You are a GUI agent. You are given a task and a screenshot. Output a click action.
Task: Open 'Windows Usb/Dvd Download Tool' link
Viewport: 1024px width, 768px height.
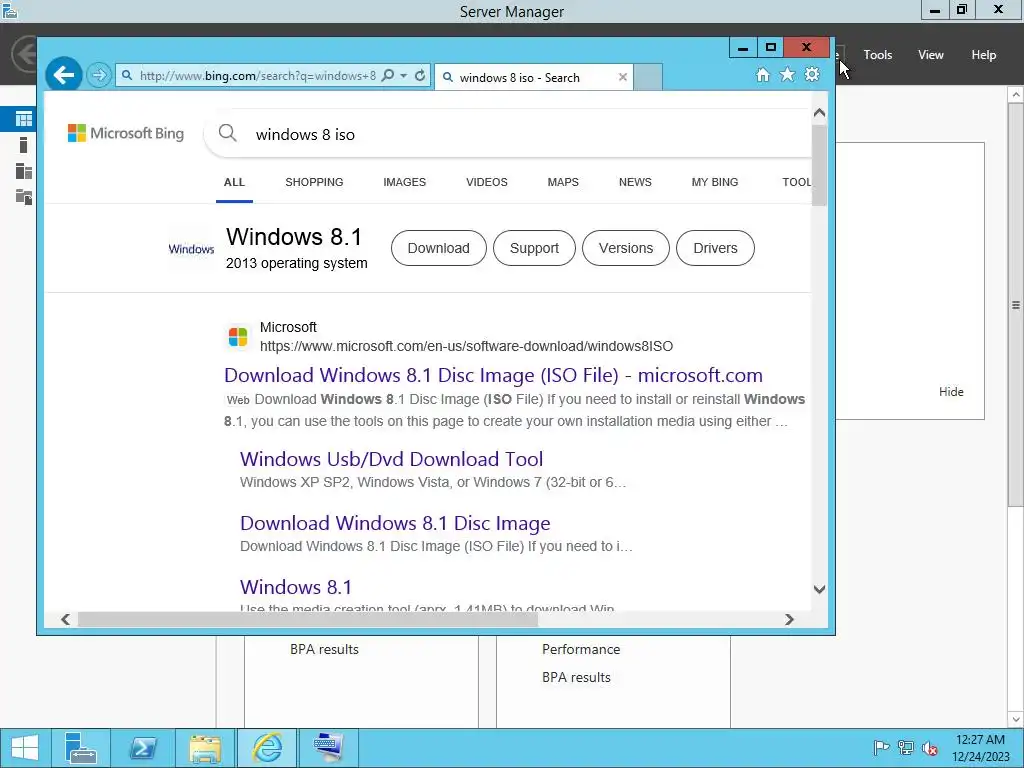coord(391,459)
